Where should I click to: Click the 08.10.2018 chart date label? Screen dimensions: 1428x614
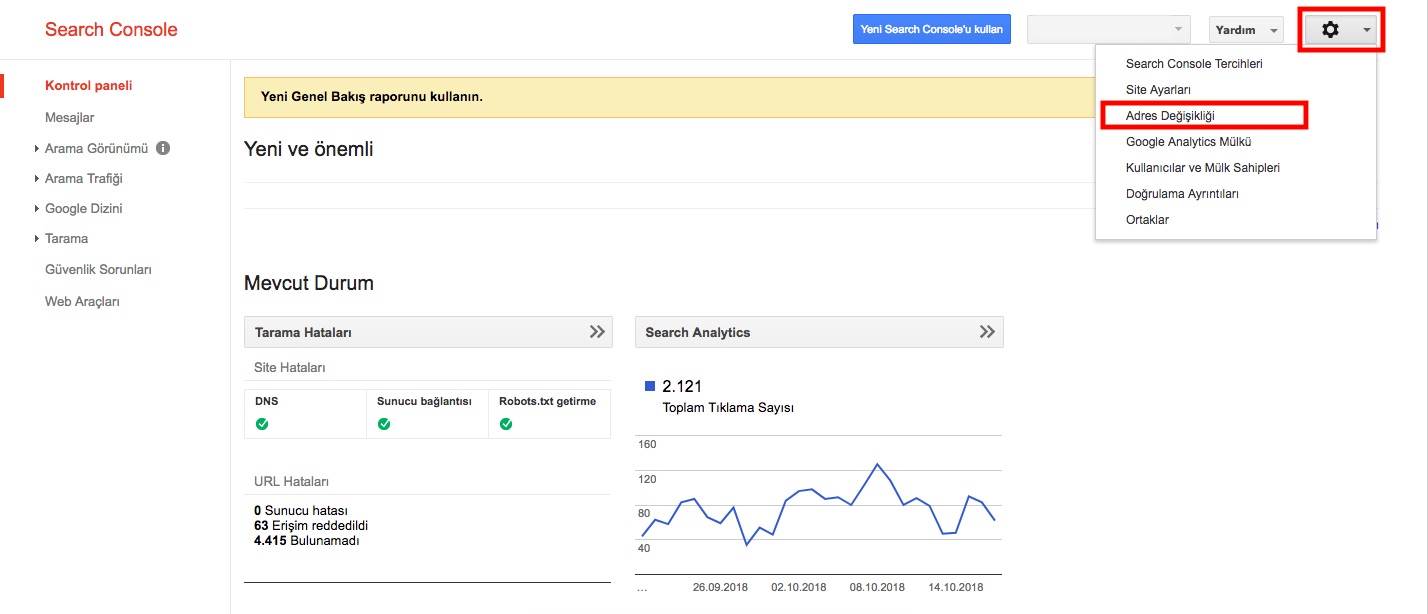click(877, 587)
